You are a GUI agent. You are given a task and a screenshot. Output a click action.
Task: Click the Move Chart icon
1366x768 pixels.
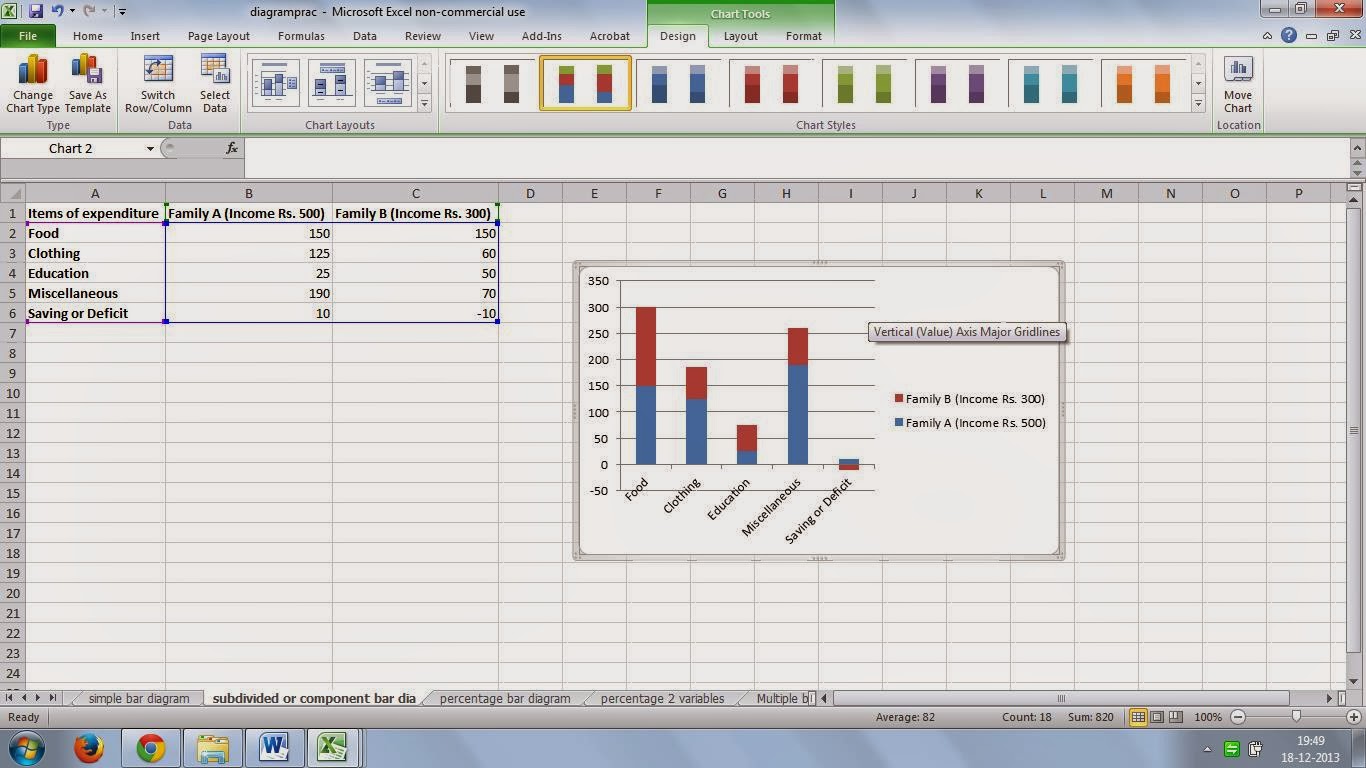coord(1238,80)
